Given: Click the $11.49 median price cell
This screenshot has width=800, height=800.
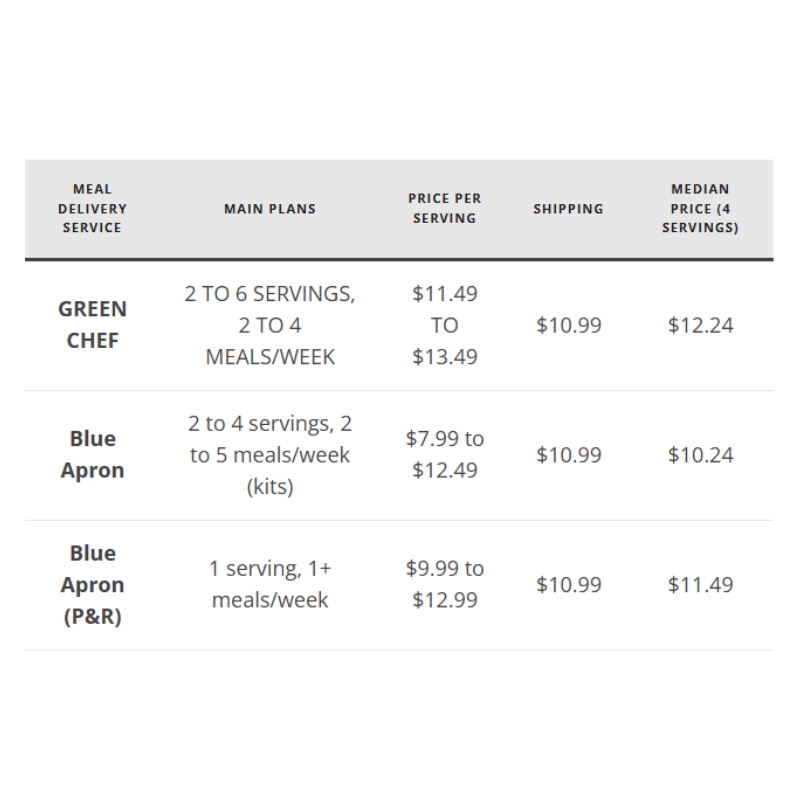Looking at the screenshot, I should [700, 585].
